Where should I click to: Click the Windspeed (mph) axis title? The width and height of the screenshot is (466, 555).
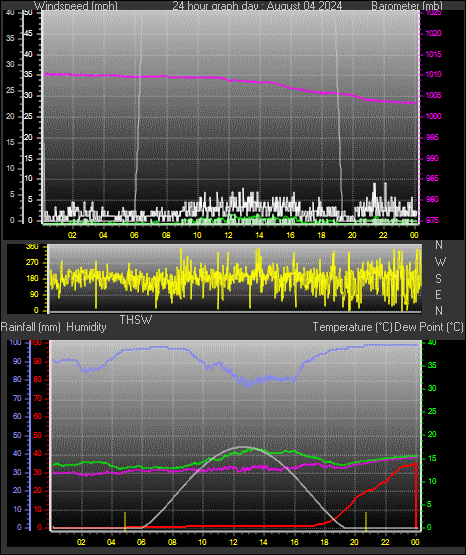[75, 5]
